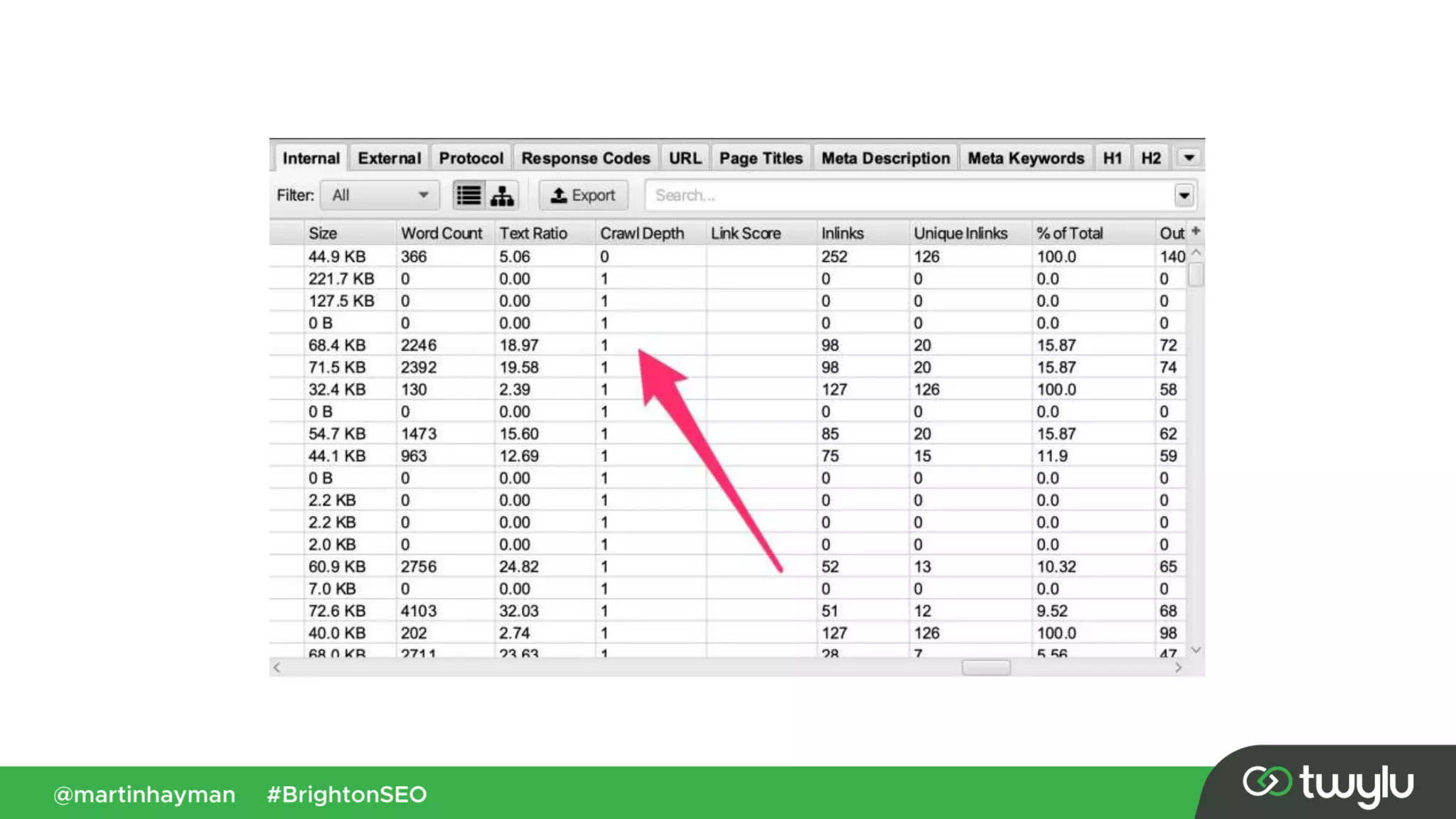Switch to list view icon
1456x819 pixels.
(469, 196)
